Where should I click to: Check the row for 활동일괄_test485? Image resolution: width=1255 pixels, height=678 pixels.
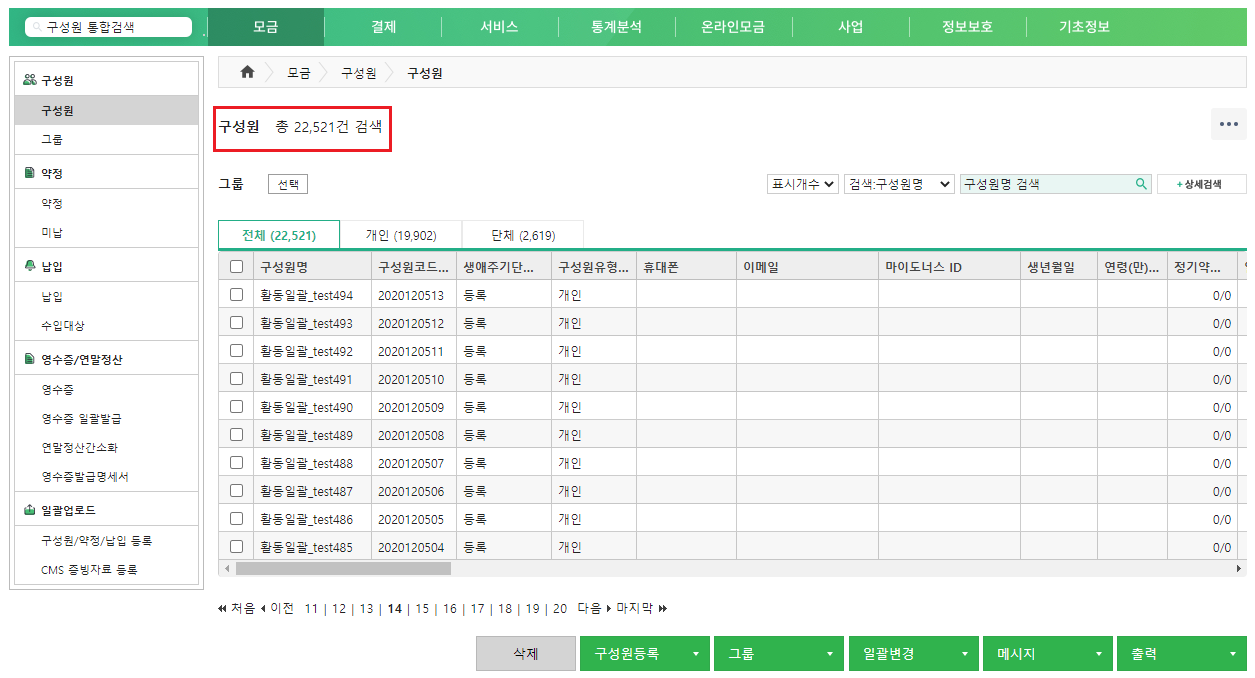237,547
